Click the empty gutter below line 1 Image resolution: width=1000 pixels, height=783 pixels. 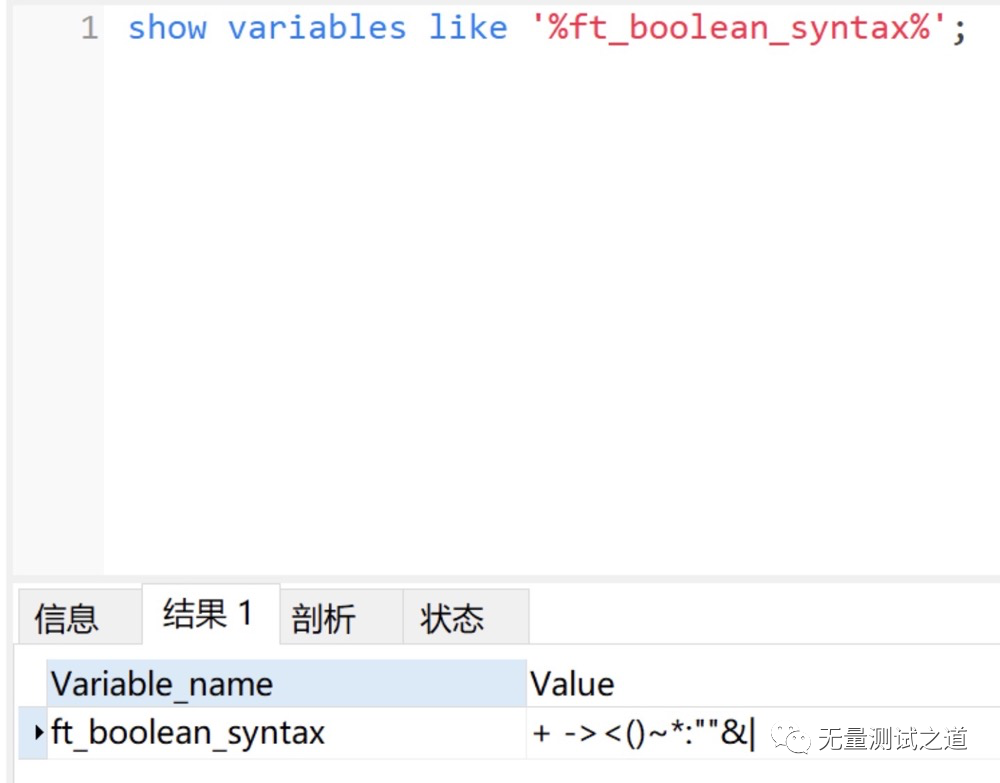[x=58, y=300]
